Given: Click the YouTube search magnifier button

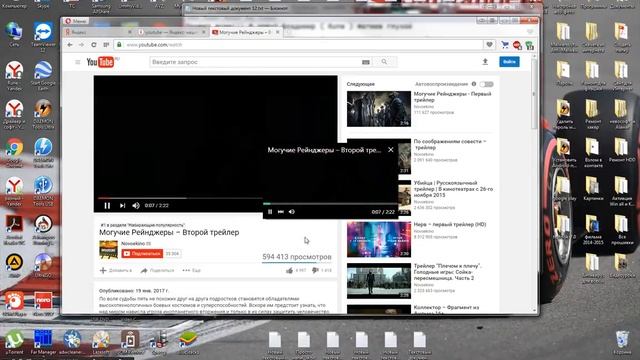Looking at the screenshot, I should click(384, 62).
